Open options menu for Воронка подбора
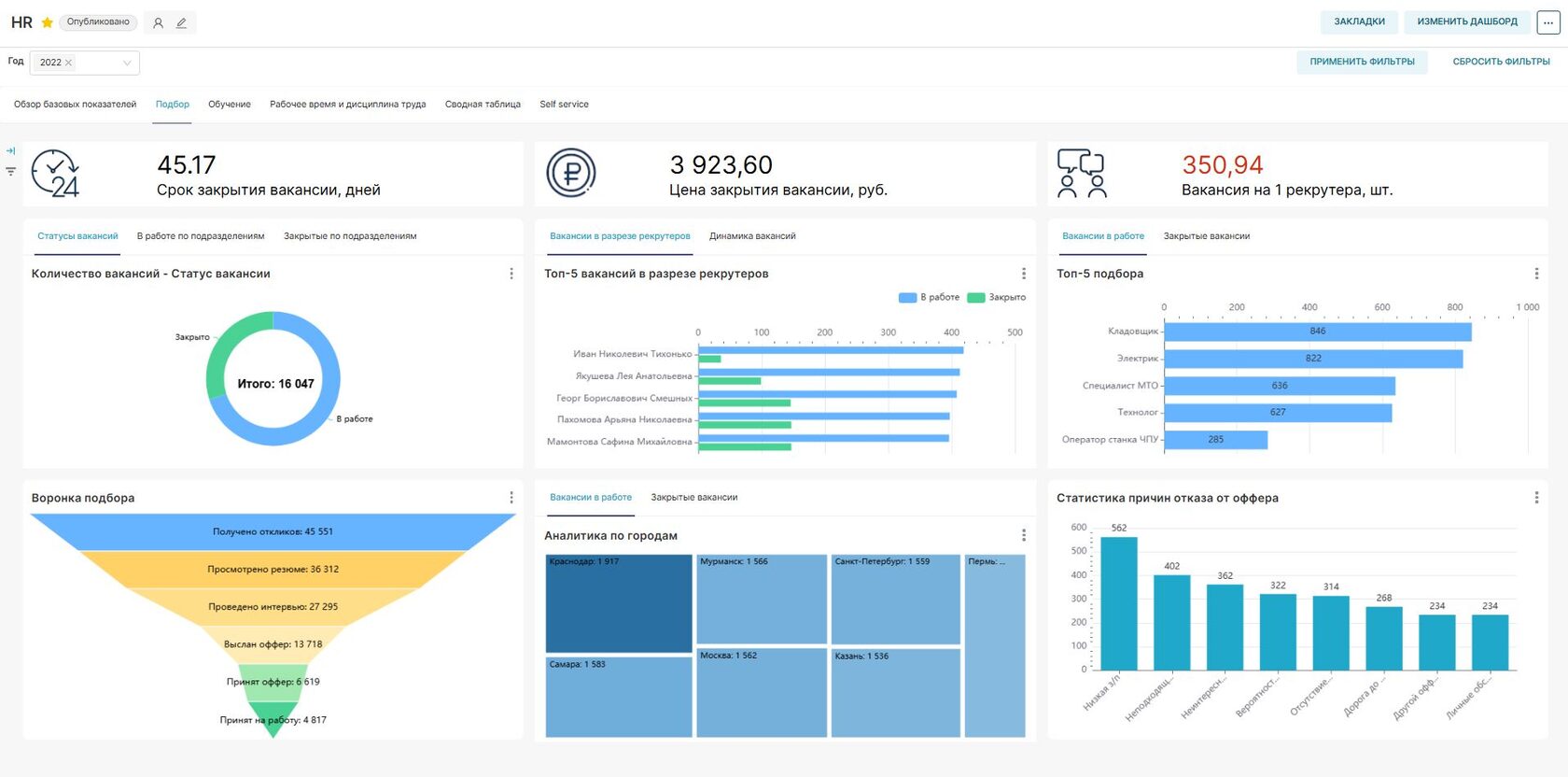This screenshot has width=1568, height=777. pyautogui.click(x=511, y=498)
